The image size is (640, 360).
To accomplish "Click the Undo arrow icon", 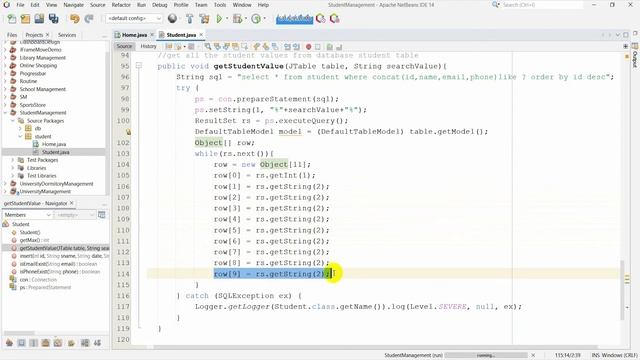I will pyautogui.click(x=74, y=19).
